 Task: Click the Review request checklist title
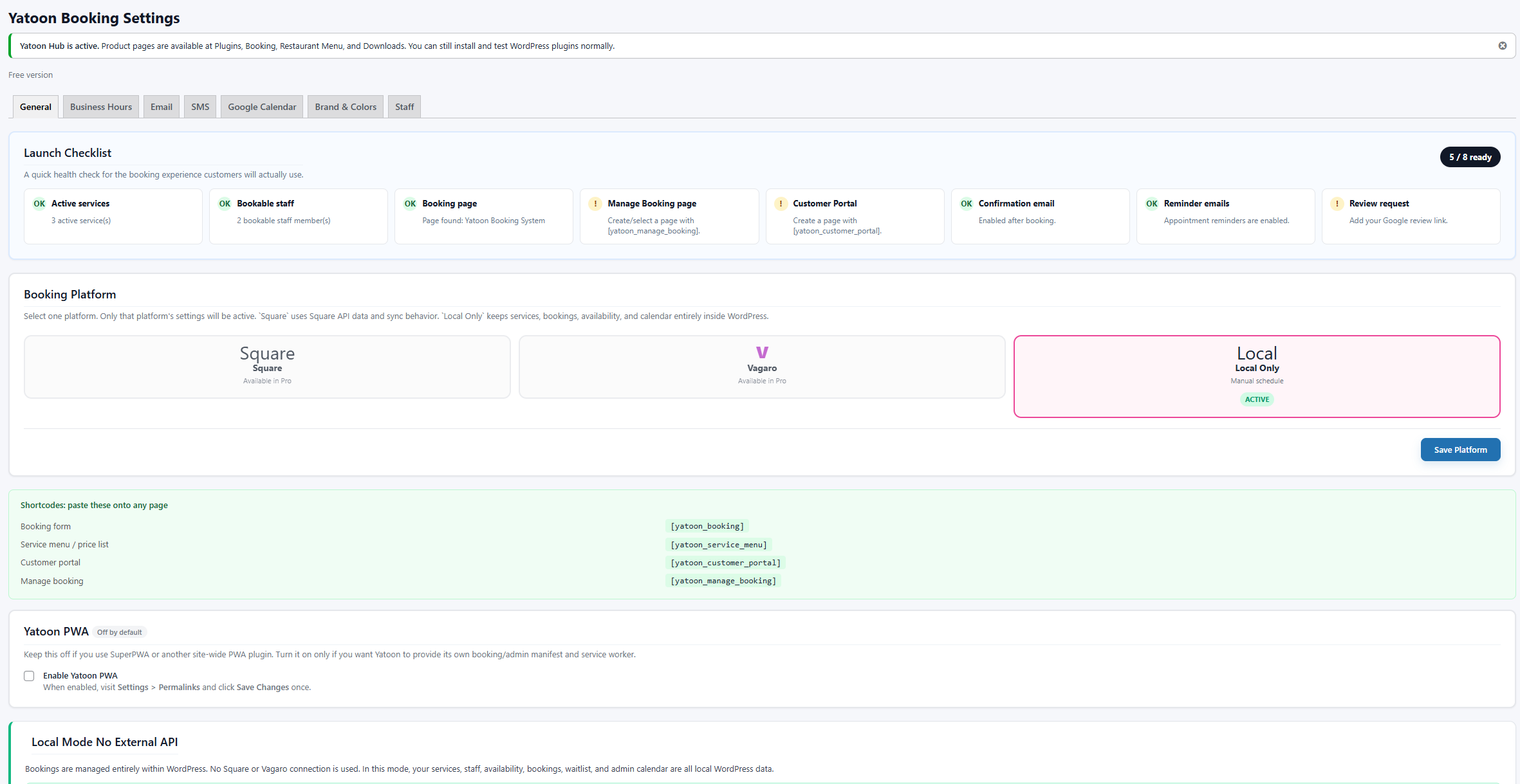[x=1379, y=203]
